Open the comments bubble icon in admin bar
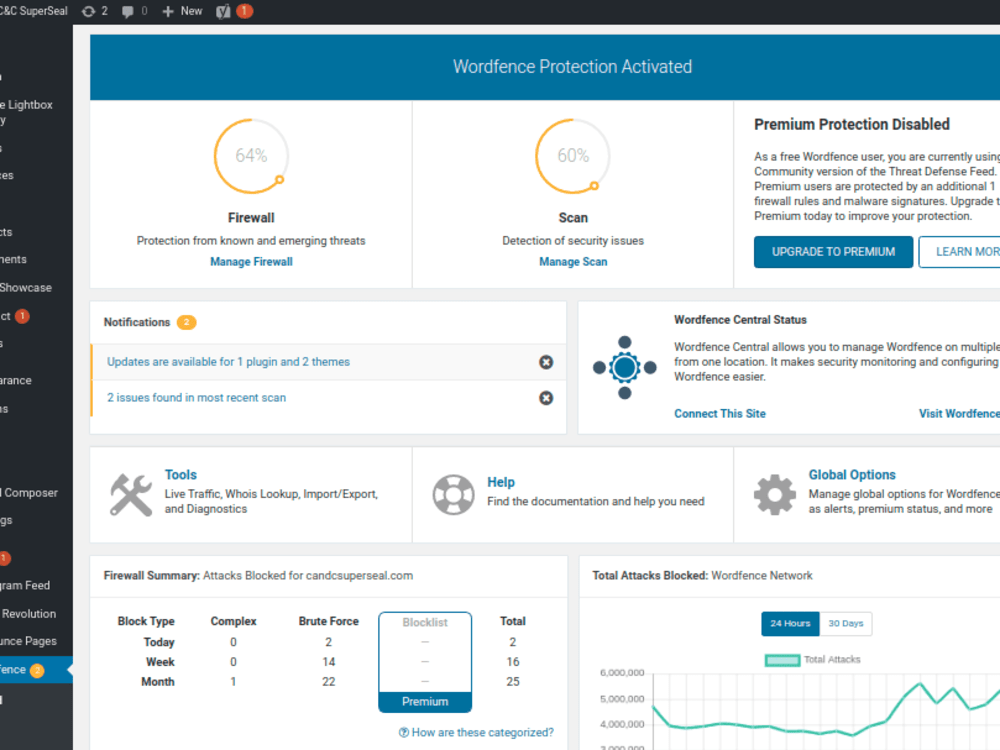1000x750 pixels. pyautogui.click(x=128, y=11)
